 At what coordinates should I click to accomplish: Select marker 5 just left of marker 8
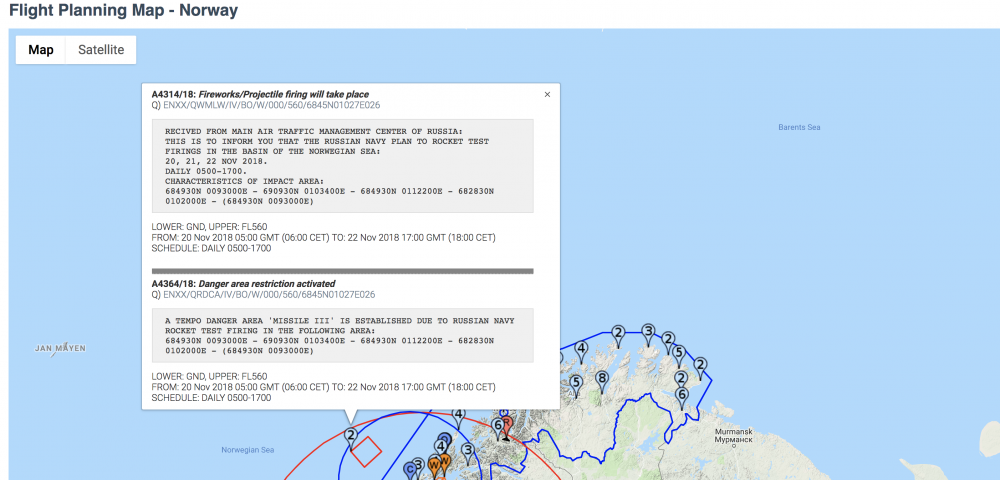(576, 383)
